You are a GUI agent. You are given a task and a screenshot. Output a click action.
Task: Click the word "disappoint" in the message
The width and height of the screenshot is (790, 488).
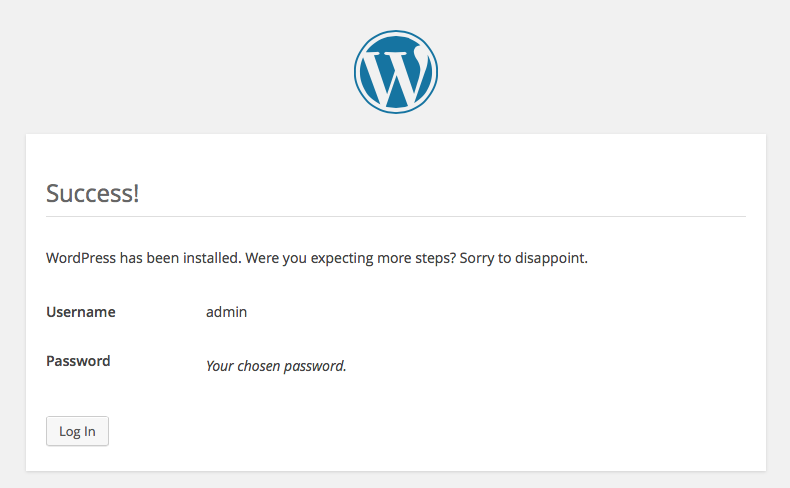(x=549, y=258)
